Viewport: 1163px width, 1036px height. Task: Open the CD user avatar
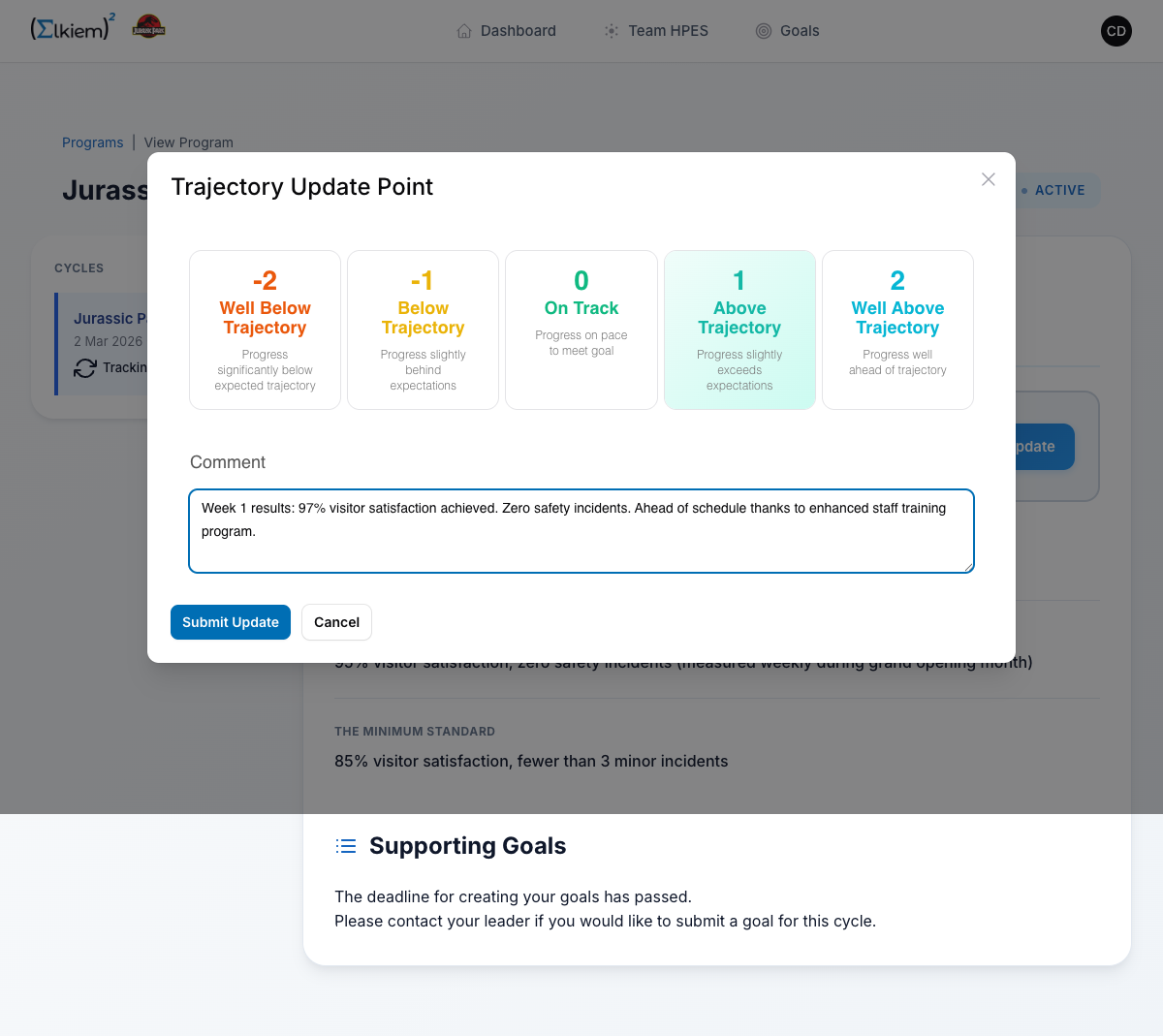[1116, 31]
